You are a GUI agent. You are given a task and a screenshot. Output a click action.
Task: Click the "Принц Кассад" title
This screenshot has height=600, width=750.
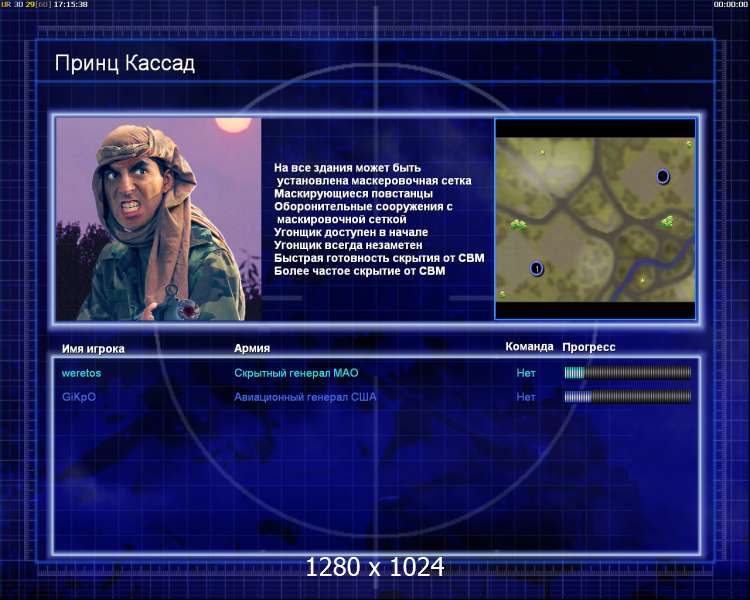pos(125,63)
